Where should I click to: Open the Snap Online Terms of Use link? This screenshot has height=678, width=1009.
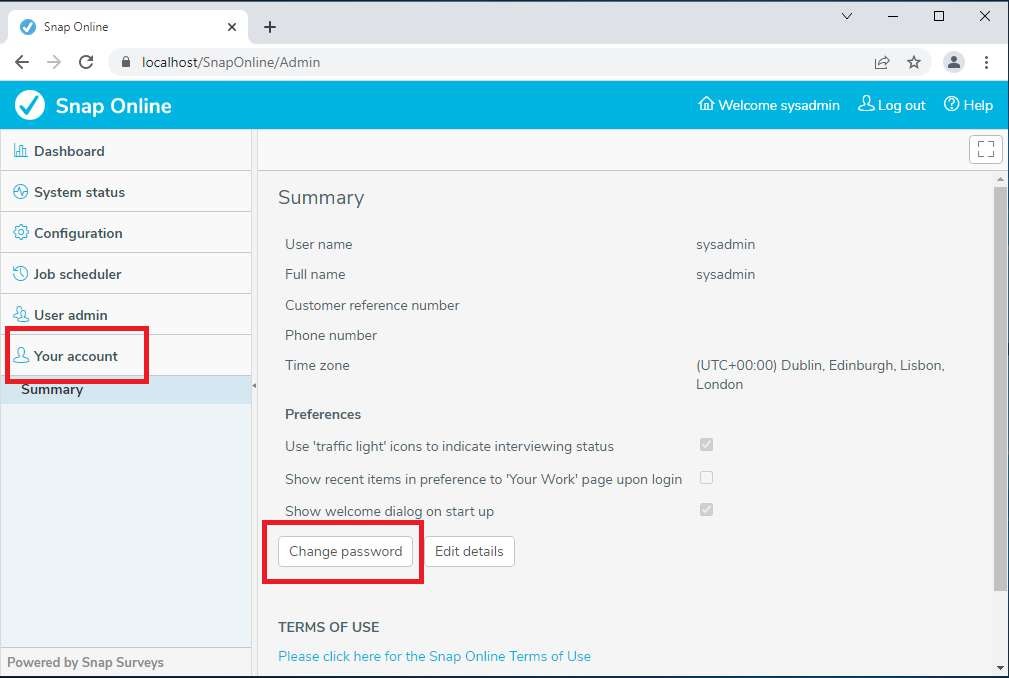tap(434, 656)
